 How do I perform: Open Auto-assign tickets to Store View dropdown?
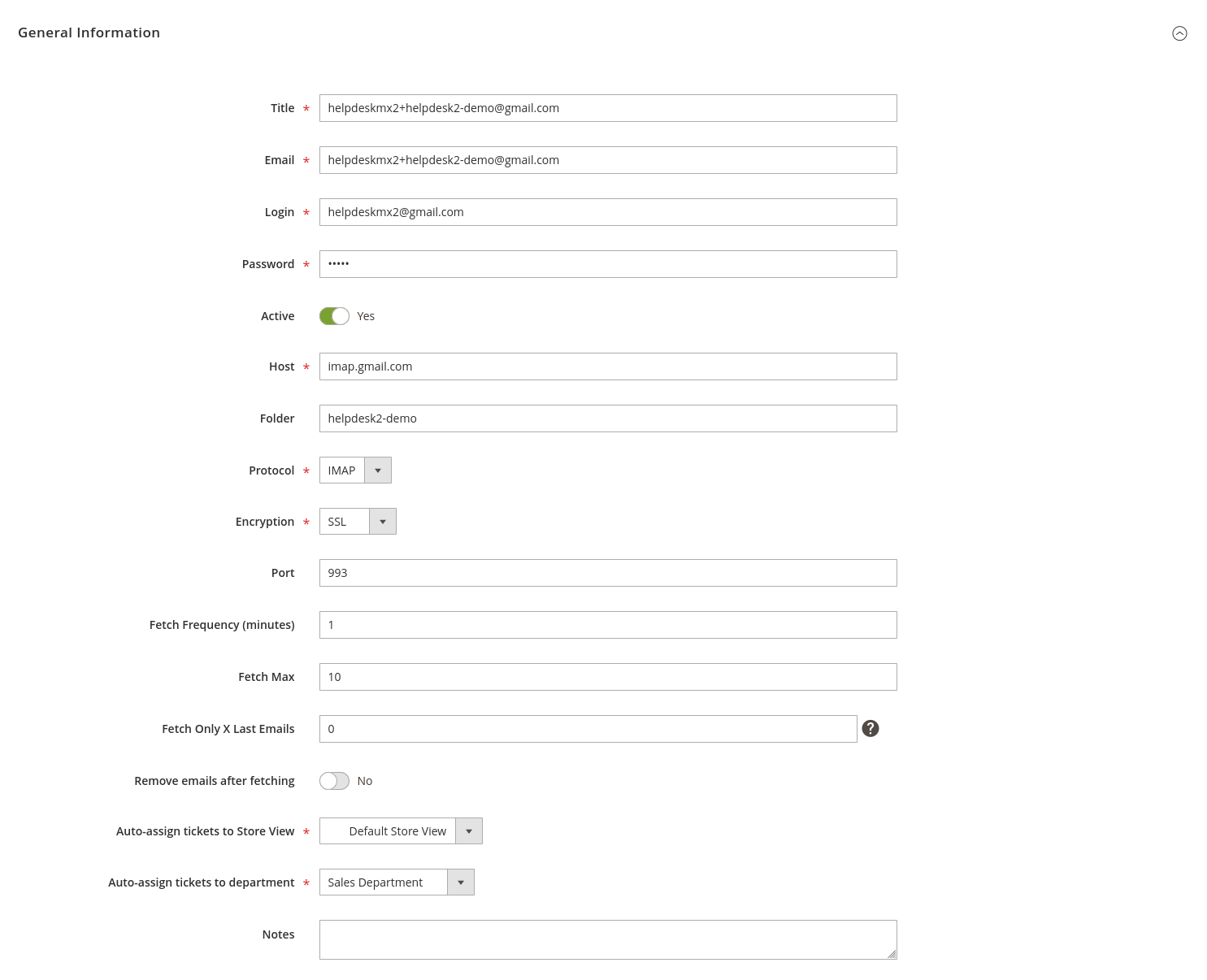(401, 831)
